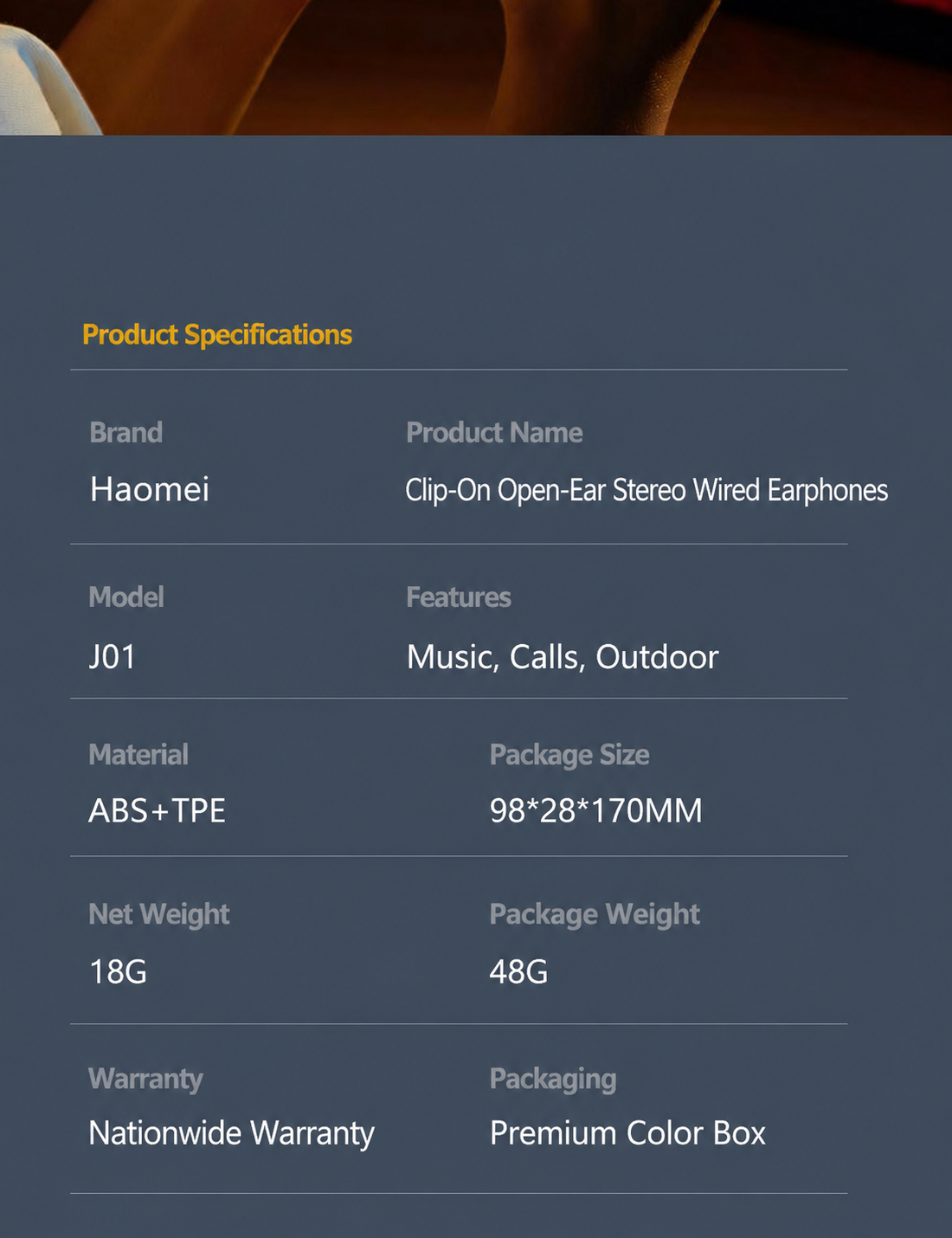Click the 98*28*170MM dimensions value

[x=596, y=810]
